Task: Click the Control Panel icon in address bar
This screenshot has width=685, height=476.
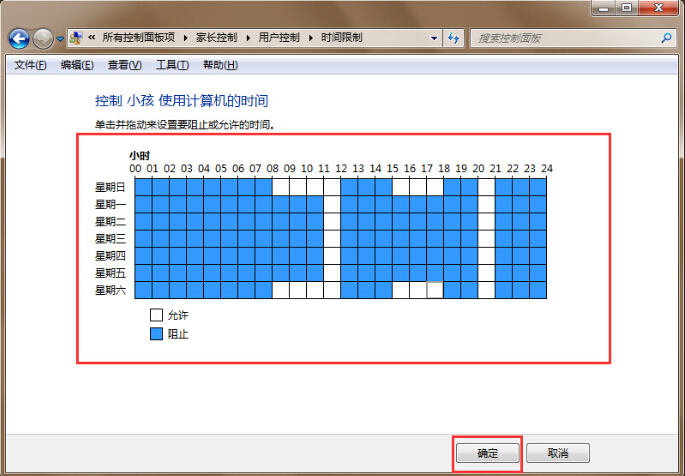Action: point(76,37)
